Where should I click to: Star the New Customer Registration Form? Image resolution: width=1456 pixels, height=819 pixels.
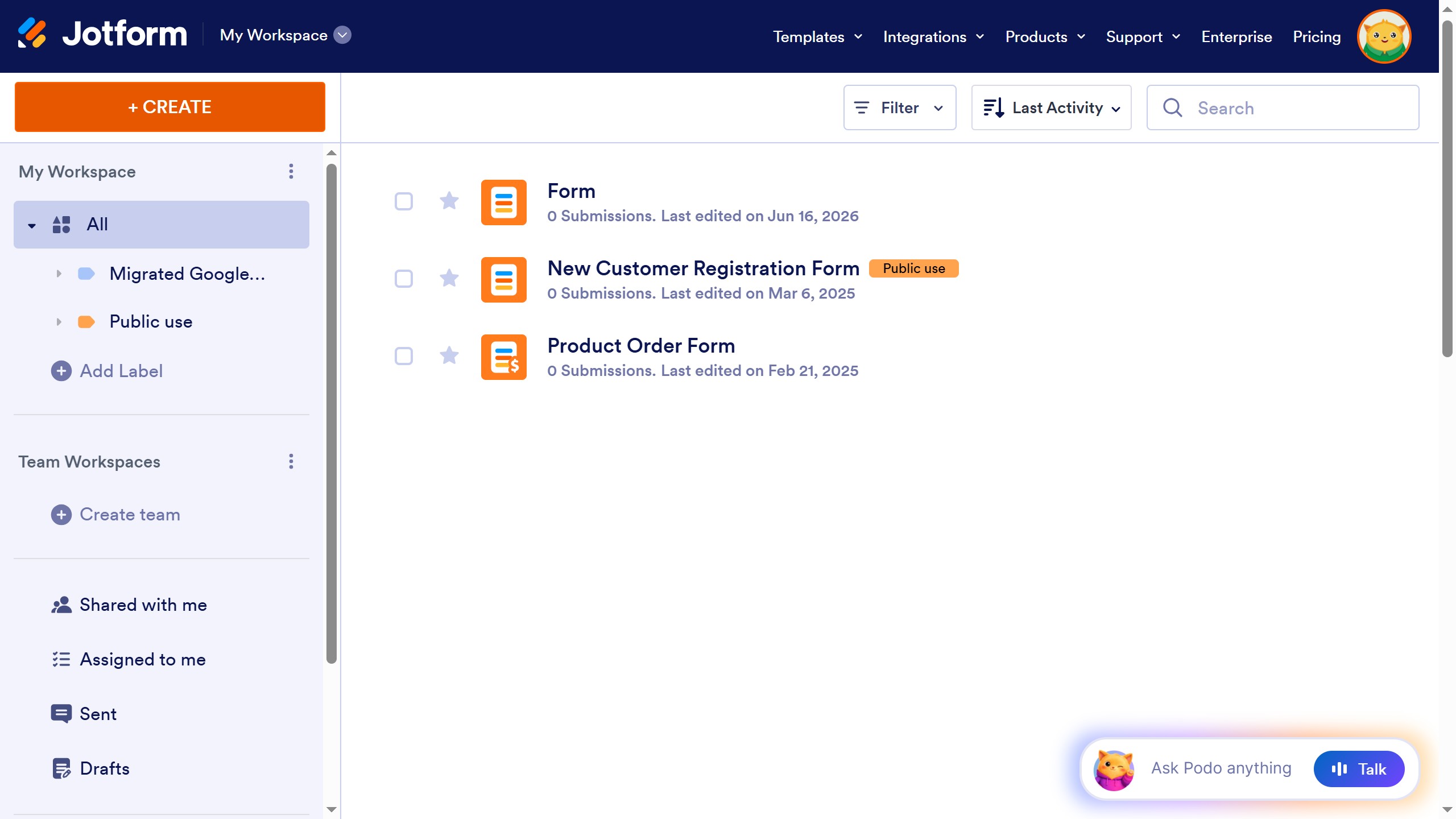(x=449, y=278)
